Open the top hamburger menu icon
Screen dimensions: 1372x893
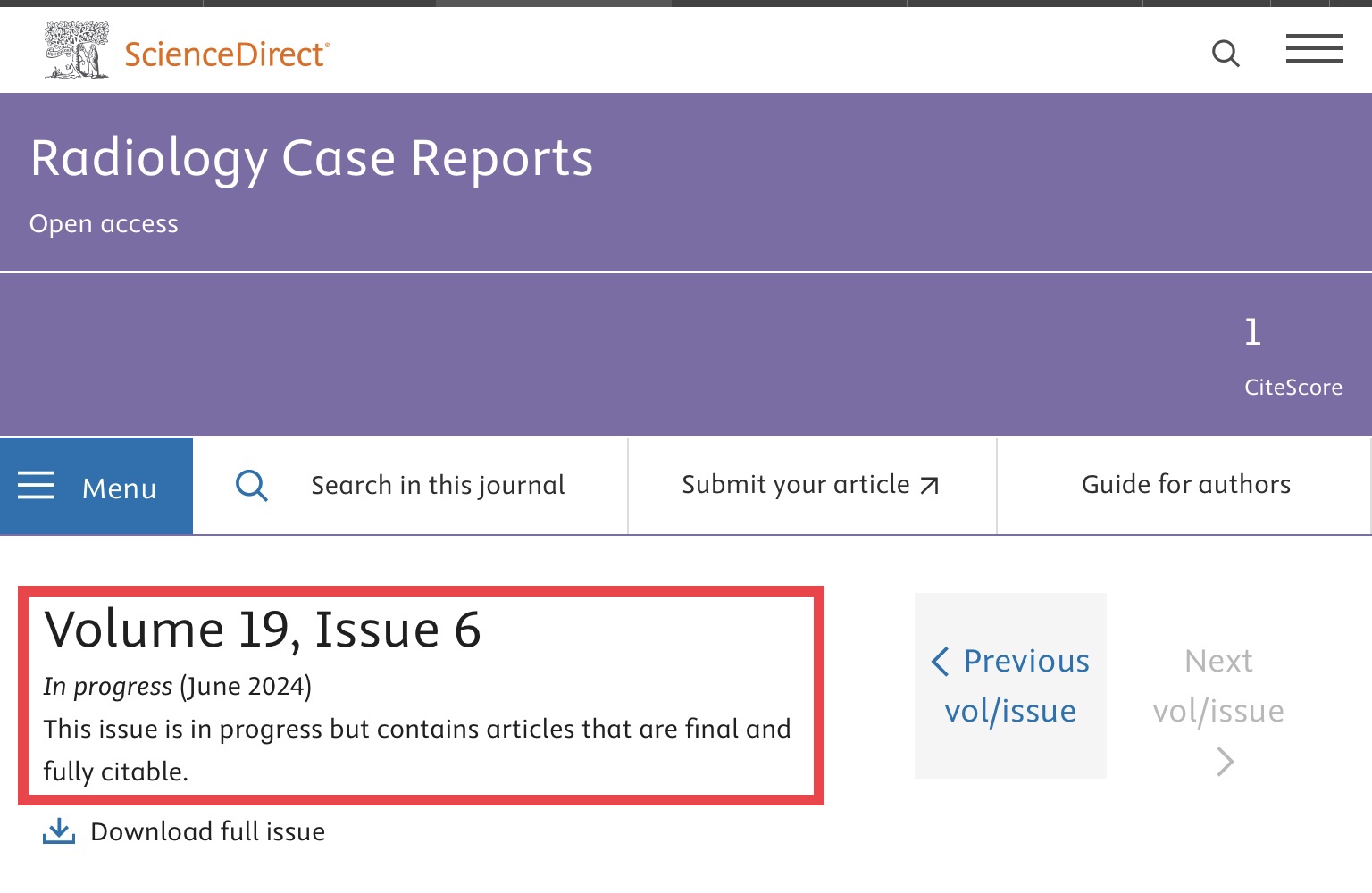1314,48
